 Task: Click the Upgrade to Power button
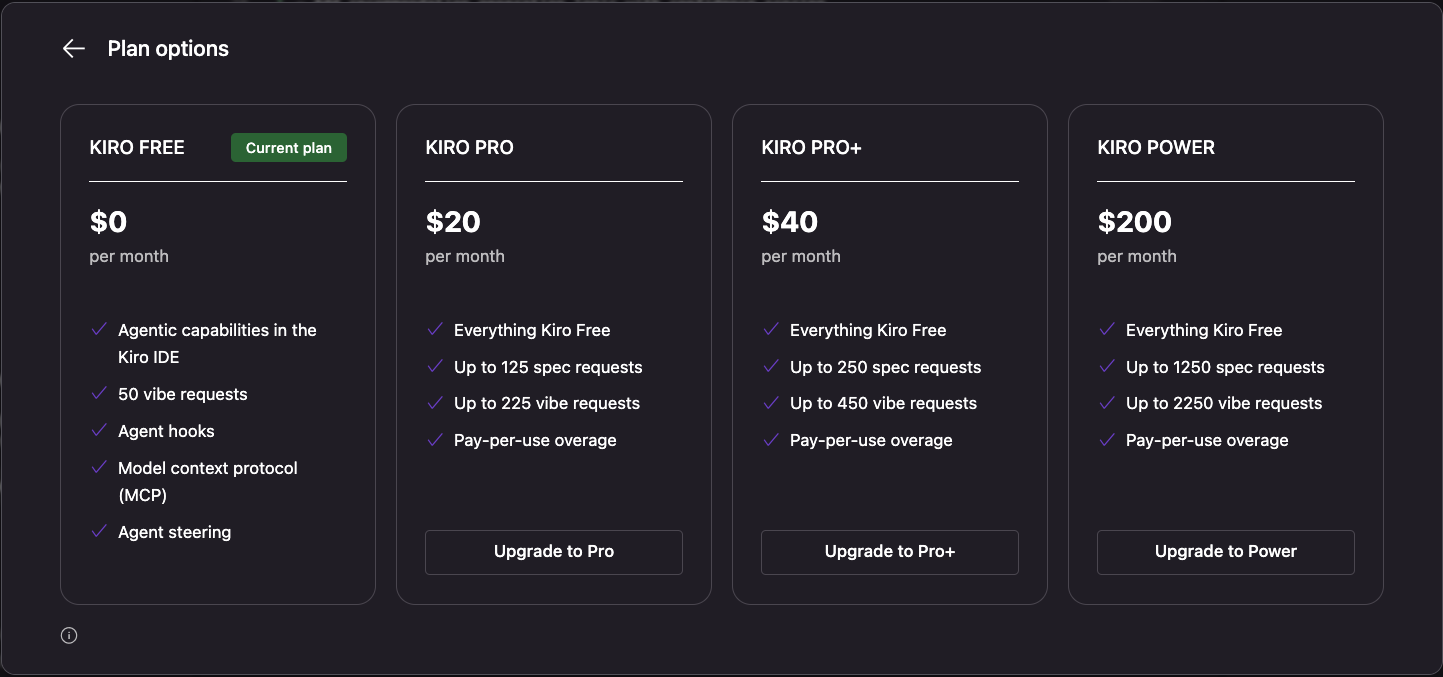pos(1225,551)
